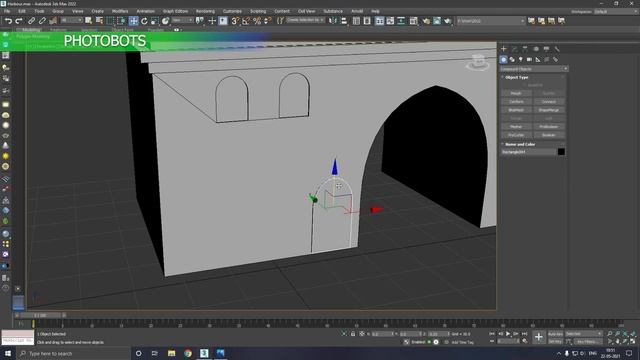Toggle the 3D Snaps button

click(235, 21)
